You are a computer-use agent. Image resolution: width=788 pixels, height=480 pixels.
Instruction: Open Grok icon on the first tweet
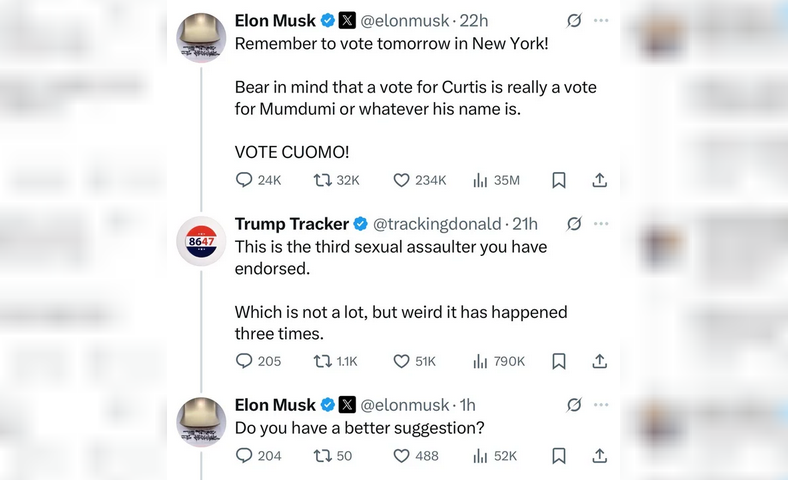tap(574, 20)
